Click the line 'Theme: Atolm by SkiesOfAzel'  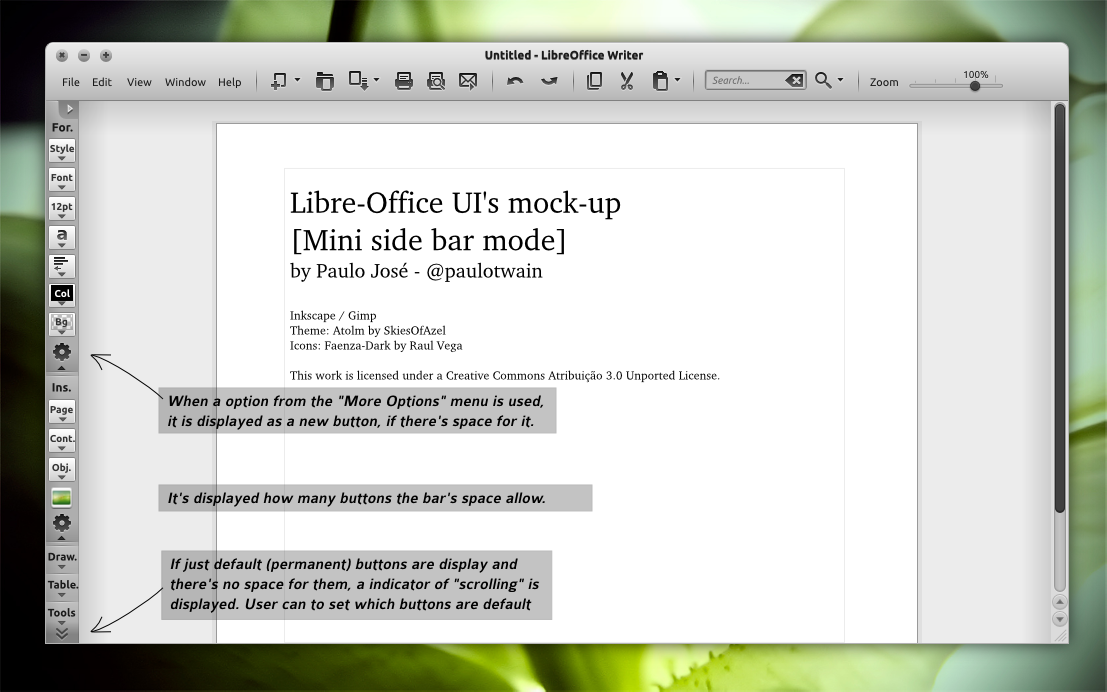pos(368,330)
